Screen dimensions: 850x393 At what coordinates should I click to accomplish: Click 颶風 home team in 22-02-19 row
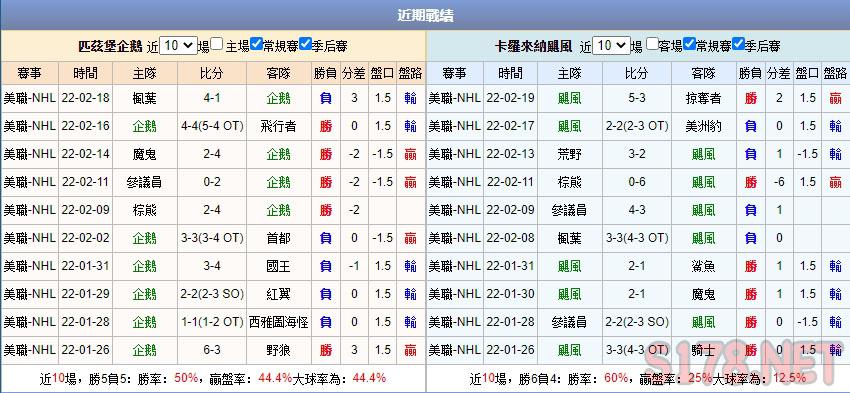(570, 98)
